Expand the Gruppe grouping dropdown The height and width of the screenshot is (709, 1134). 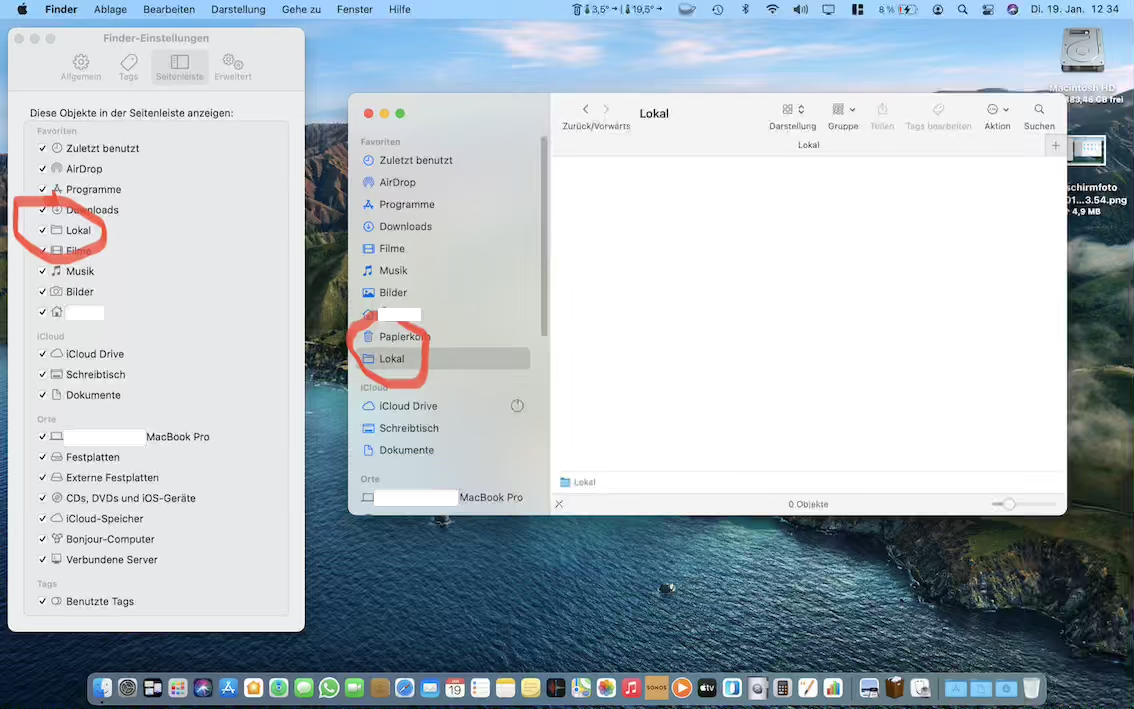(x=843, y=110)
